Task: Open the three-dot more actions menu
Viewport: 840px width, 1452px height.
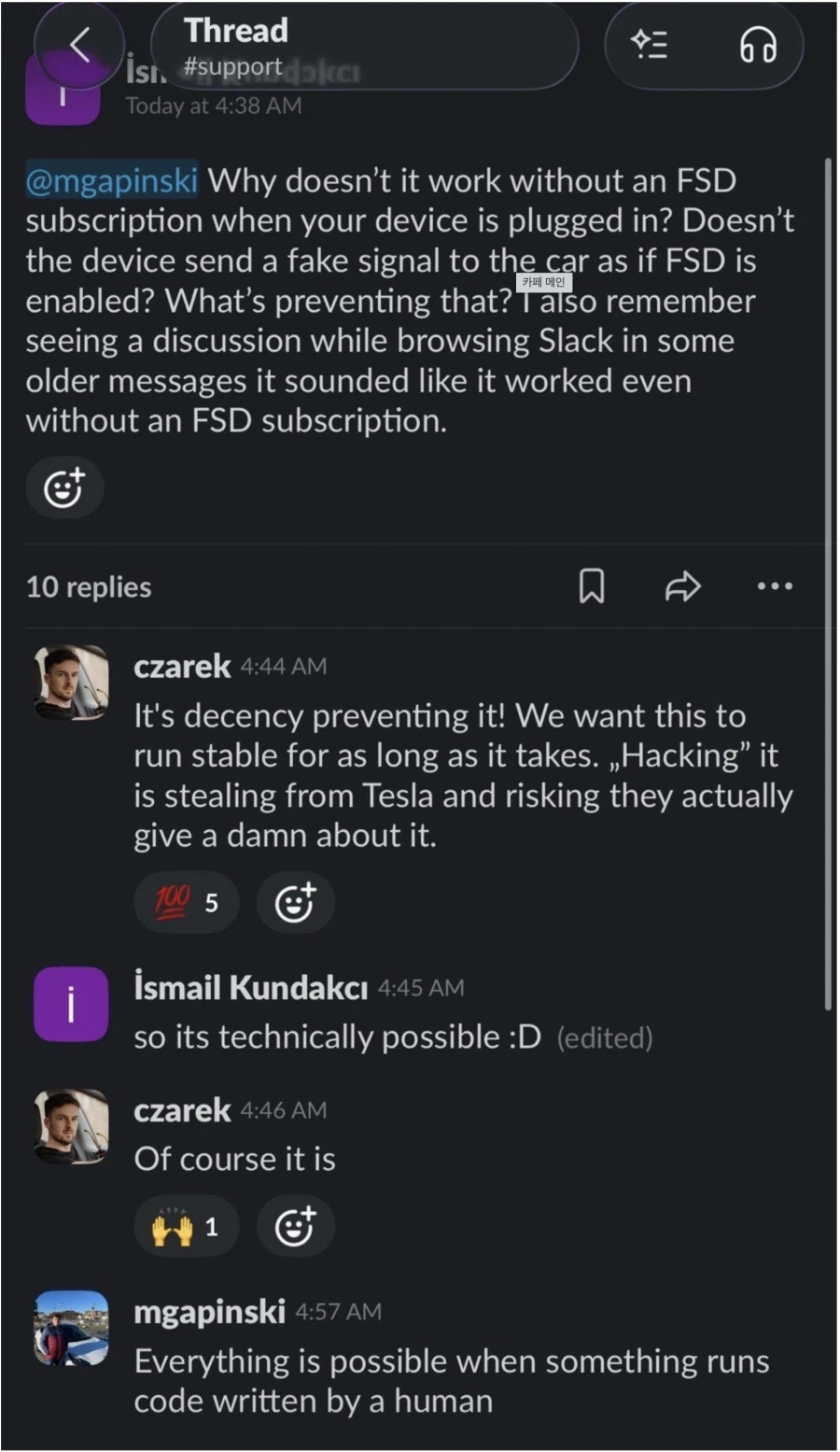Action: click(x=775, y=586)
